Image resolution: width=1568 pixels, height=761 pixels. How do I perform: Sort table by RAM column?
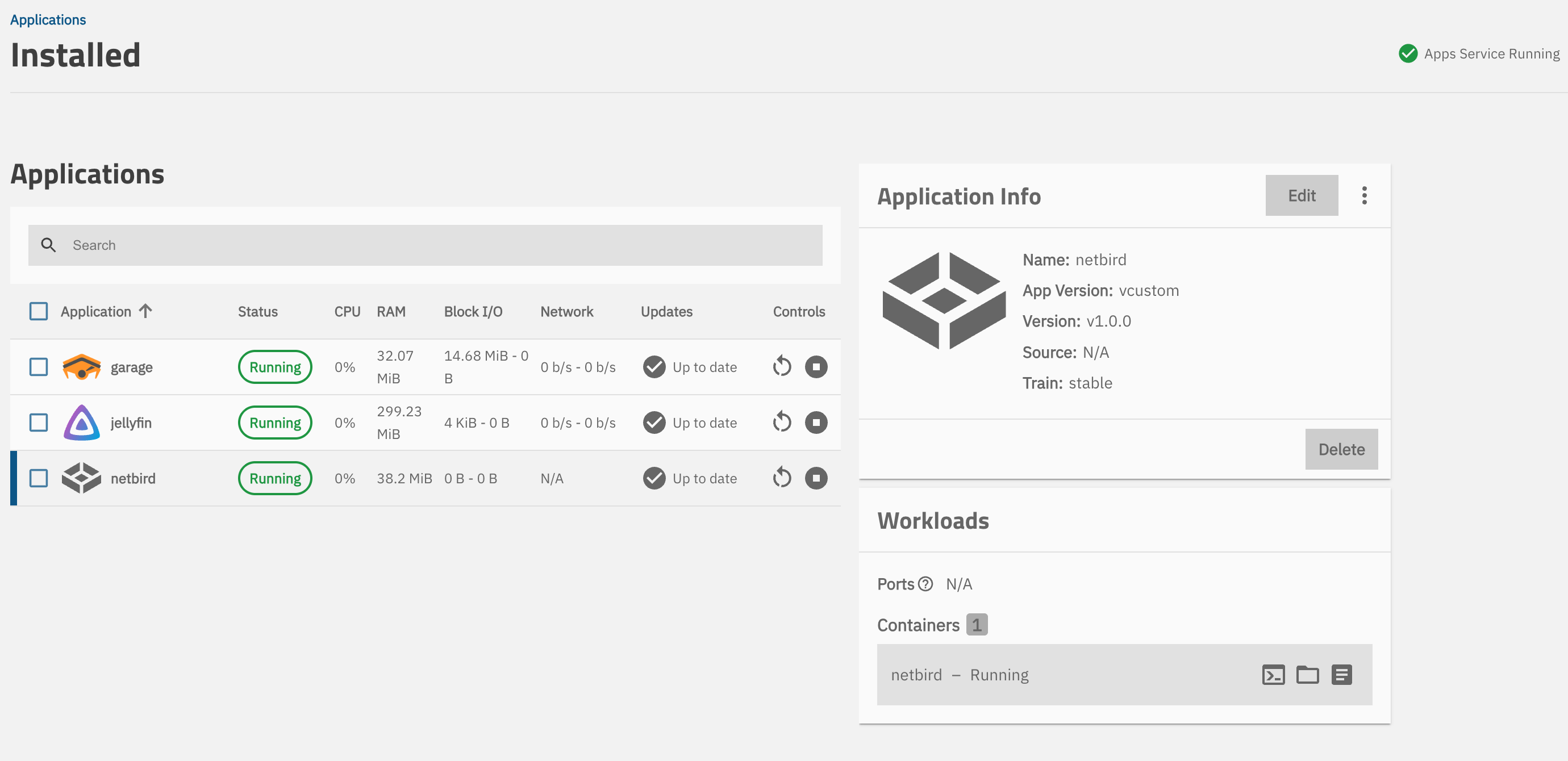391,311
